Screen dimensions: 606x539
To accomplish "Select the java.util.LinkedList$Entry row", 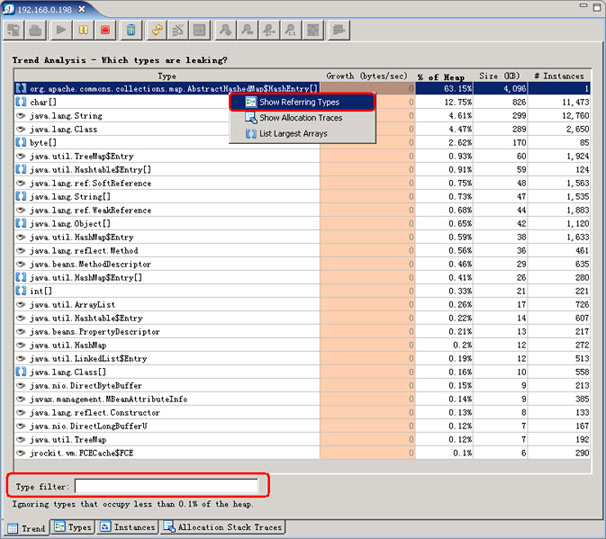I will pyautogui.click(x=302, y=359).
